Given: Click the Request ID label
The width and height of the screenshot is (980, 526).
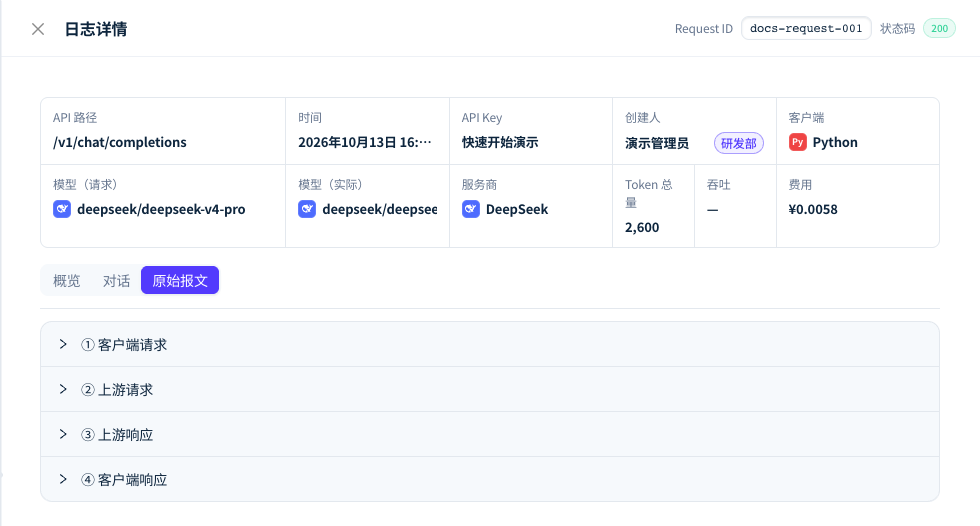Looking at the screenshot, I should [x=704, y=29].
